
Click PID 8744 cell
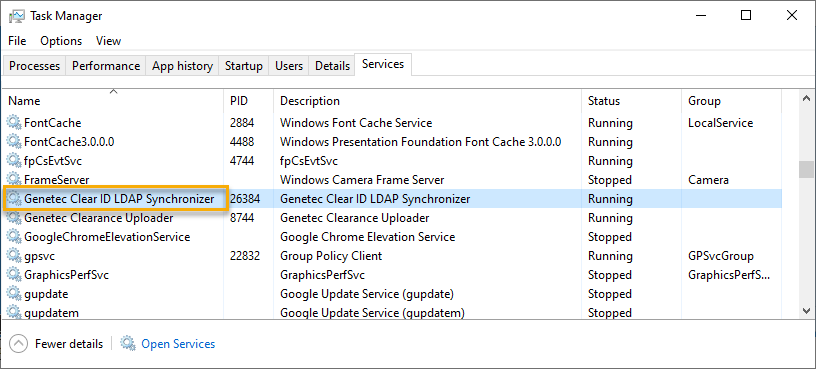point(242,218)
